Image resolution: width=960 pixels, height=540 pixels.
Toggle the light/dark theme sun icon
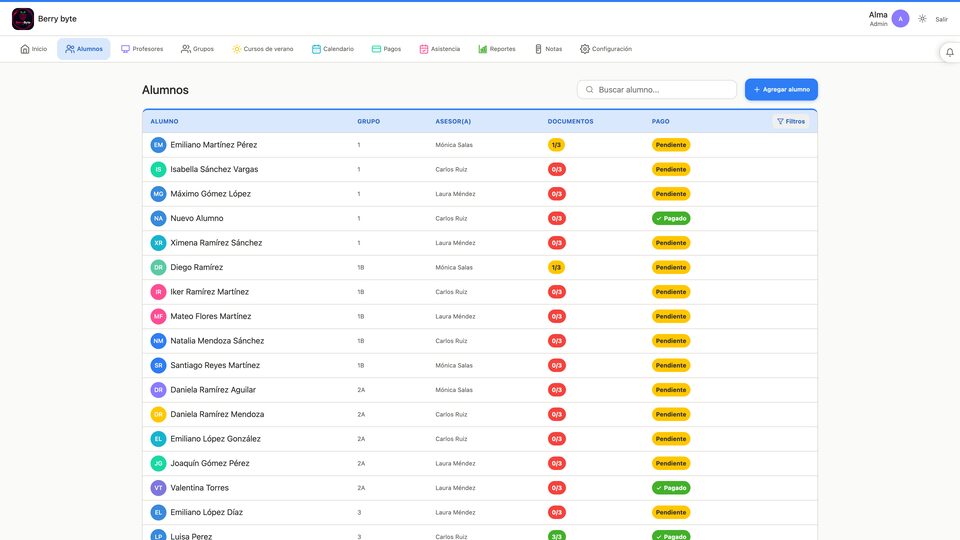pyautogui.click(x=922, y=19)
